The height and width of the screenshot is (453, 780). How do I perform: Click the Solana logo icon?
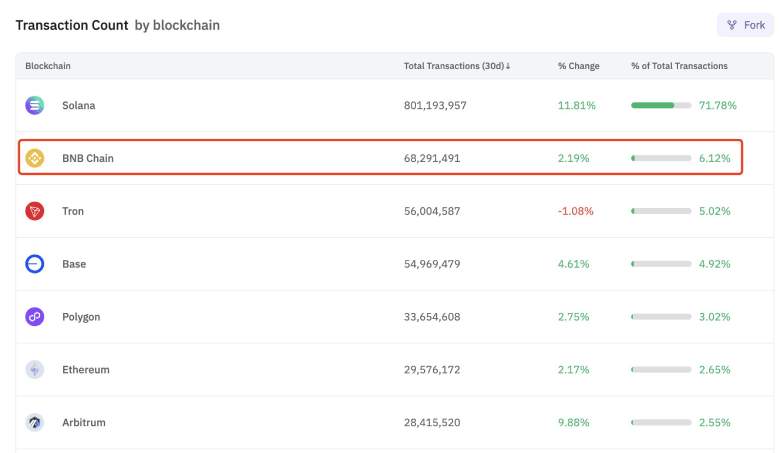pos(35,105)
